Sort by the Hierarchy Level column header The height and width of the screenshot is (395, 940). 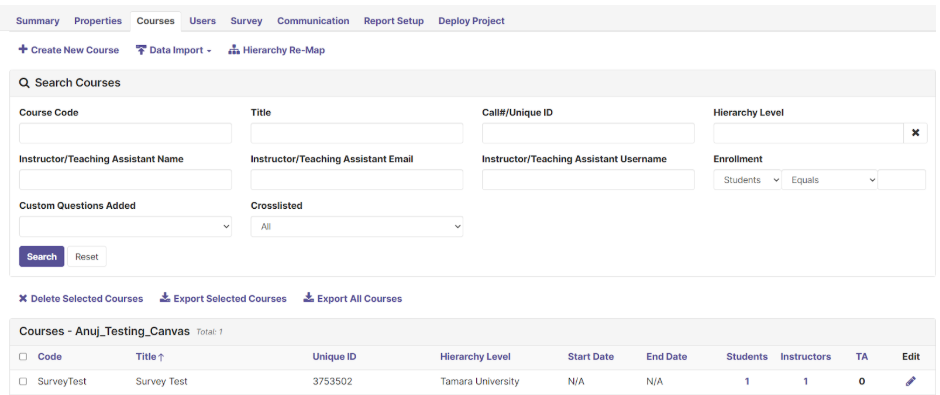tap(475, 357)
